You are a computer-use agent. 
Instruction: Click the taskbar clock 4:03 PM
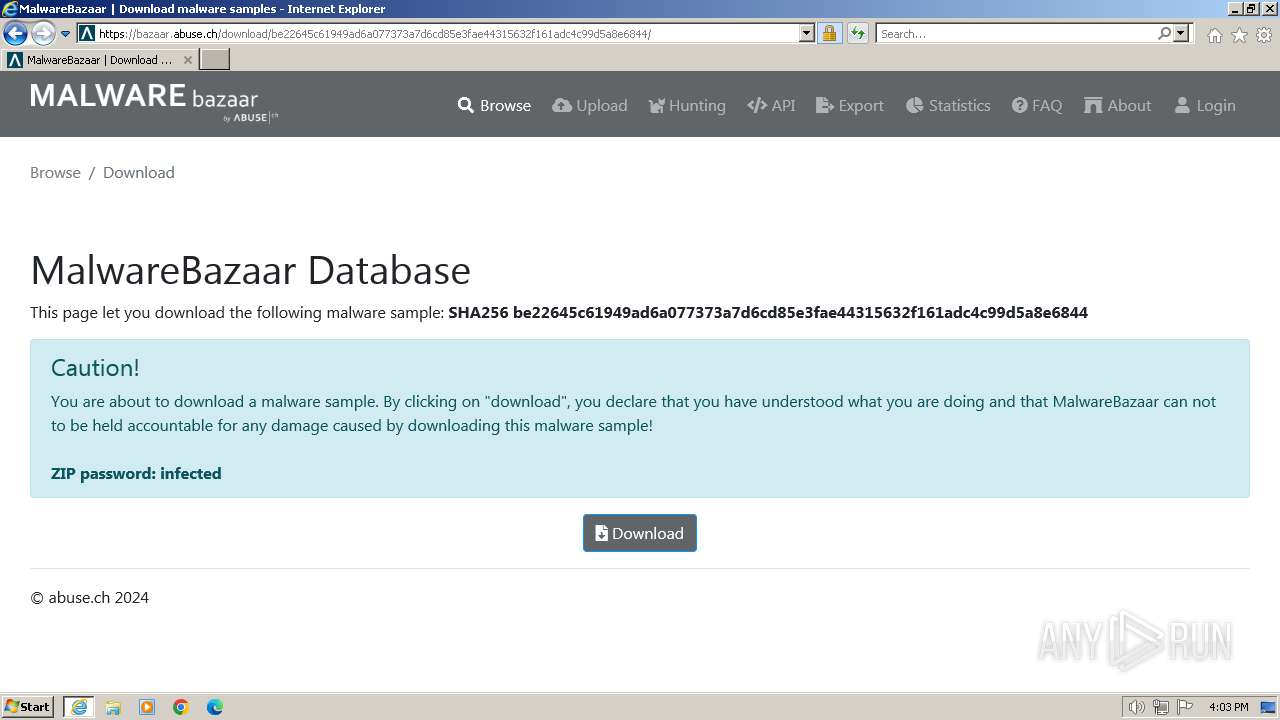tap(1228, 707)
